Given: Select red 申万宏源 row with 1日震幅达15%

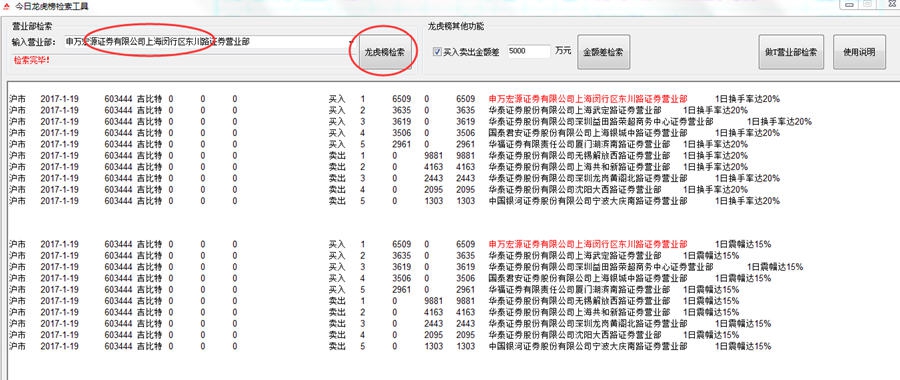Looking at the screenshot, I should point(588,244).
